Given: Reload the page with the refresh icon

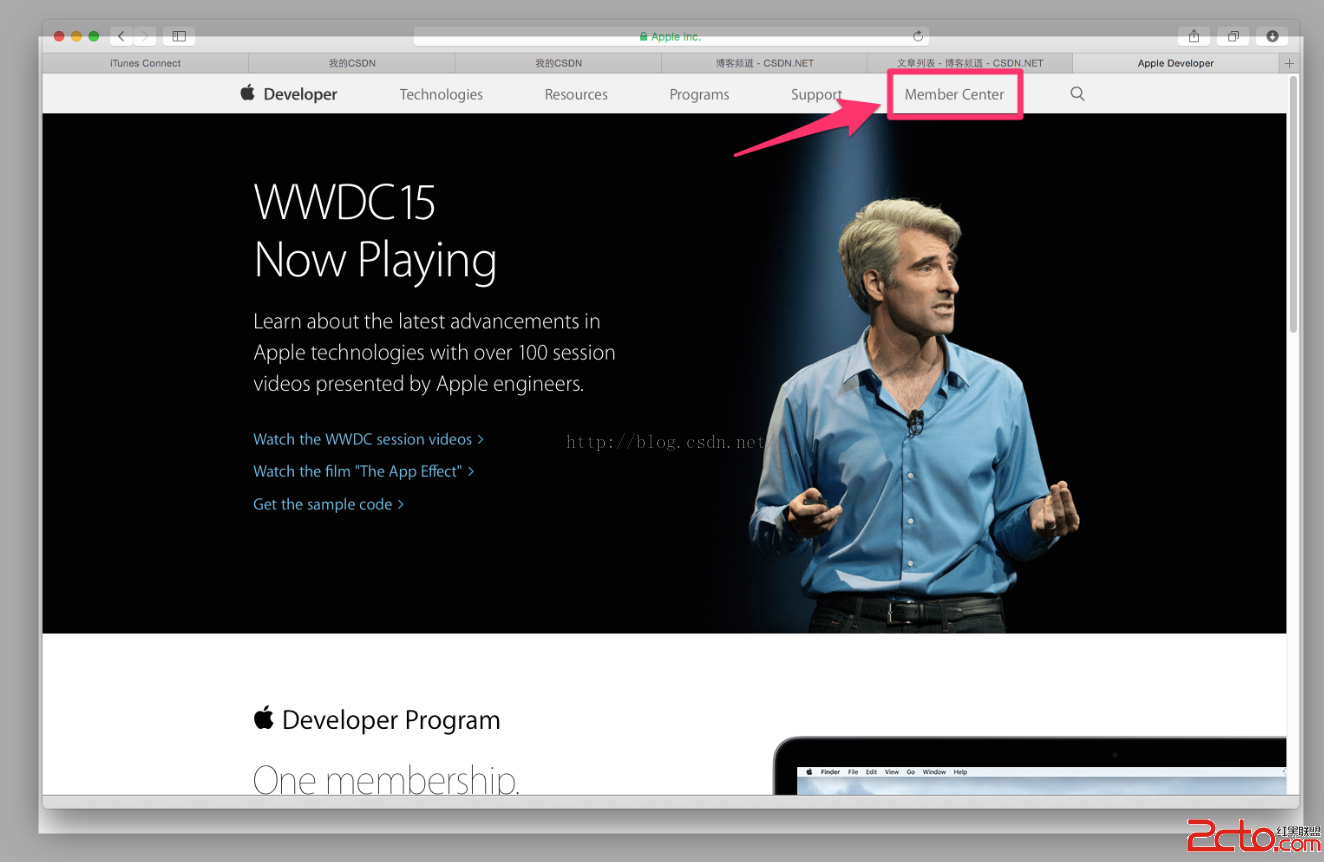Looking at the screenshot, I should [918, 36].
